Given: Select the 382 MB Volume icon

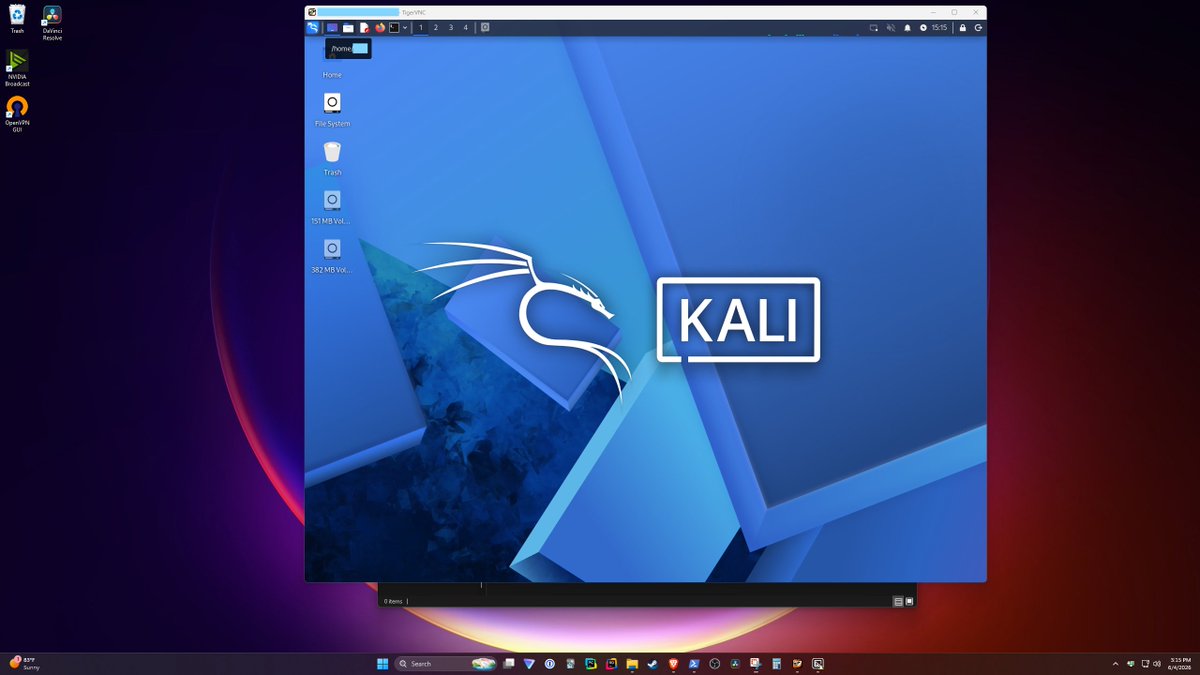Looking at the screenshot, I should [332, 256].
